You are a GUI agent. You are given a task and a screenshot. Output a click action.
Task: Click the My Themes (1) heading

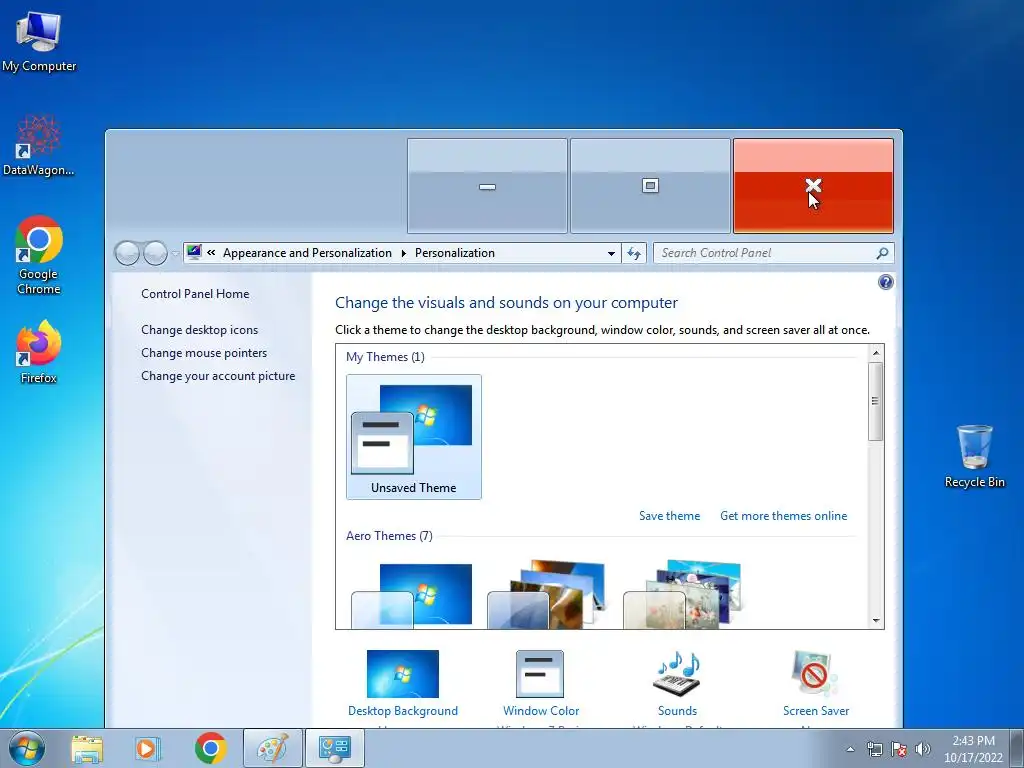tap(385, 357)
